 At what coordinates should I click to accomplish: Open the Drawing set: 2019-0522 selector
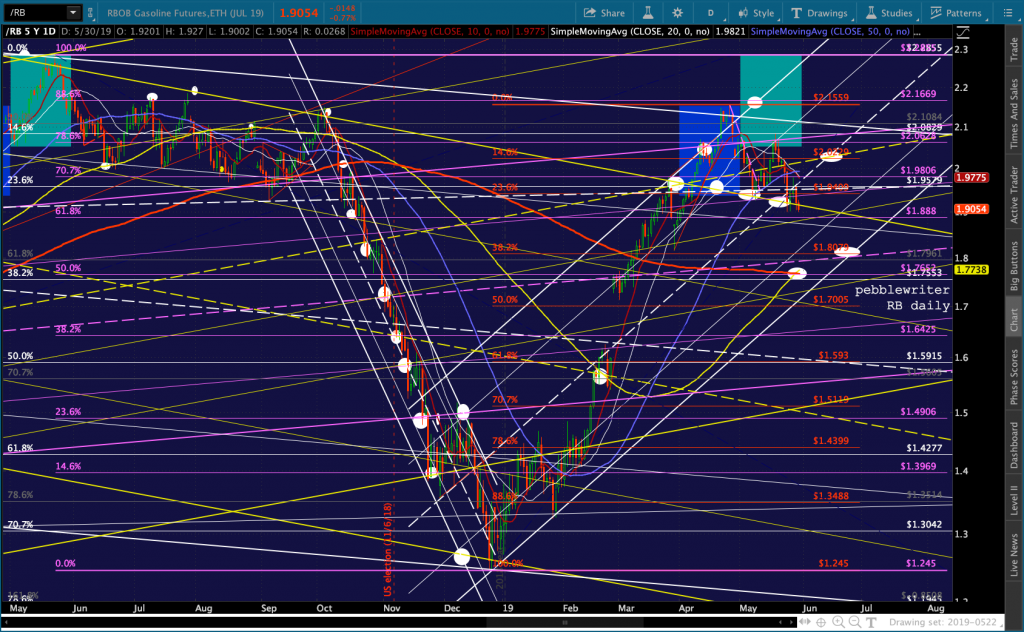pyautogui.click(x=948, y=622)
